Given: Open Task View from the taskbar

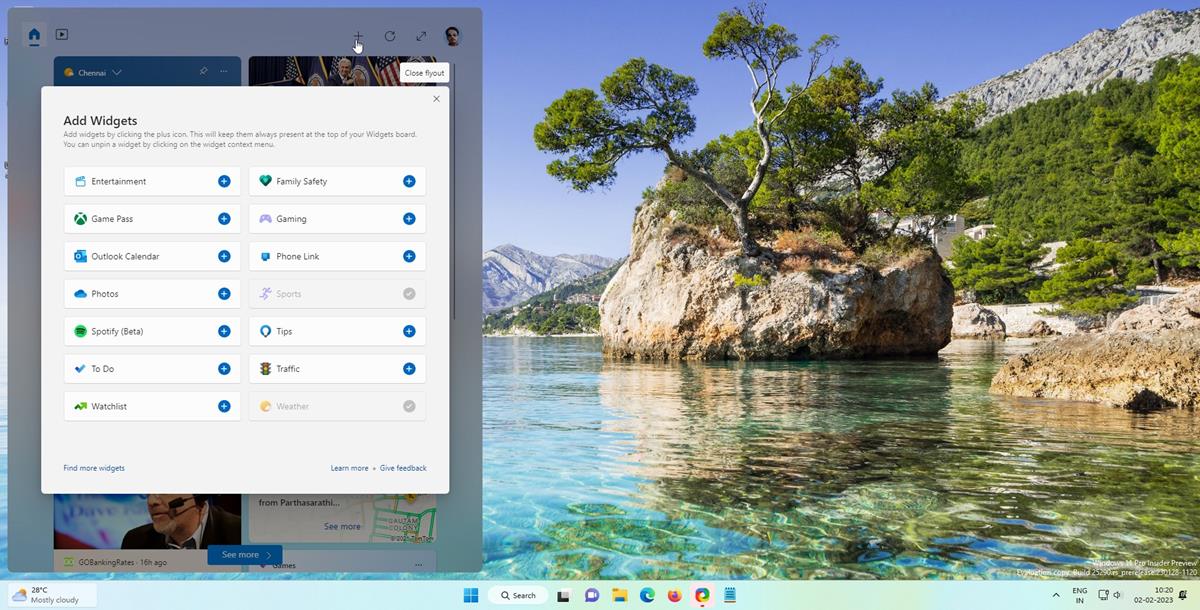Looking at the screenshot, I should [x=563, y=595].
